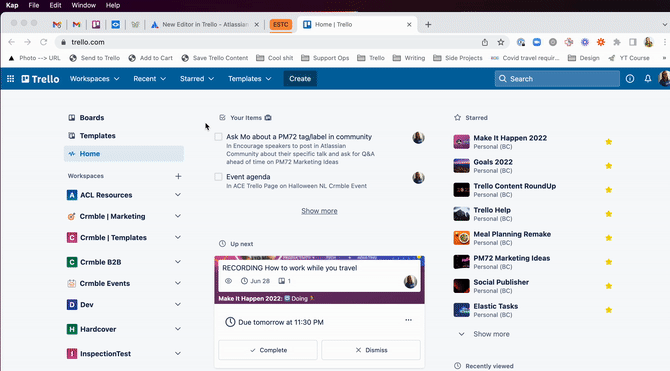Show more starred boards
Image resolution: width=670 pixels, height=371 pixels.
point(491,334)
